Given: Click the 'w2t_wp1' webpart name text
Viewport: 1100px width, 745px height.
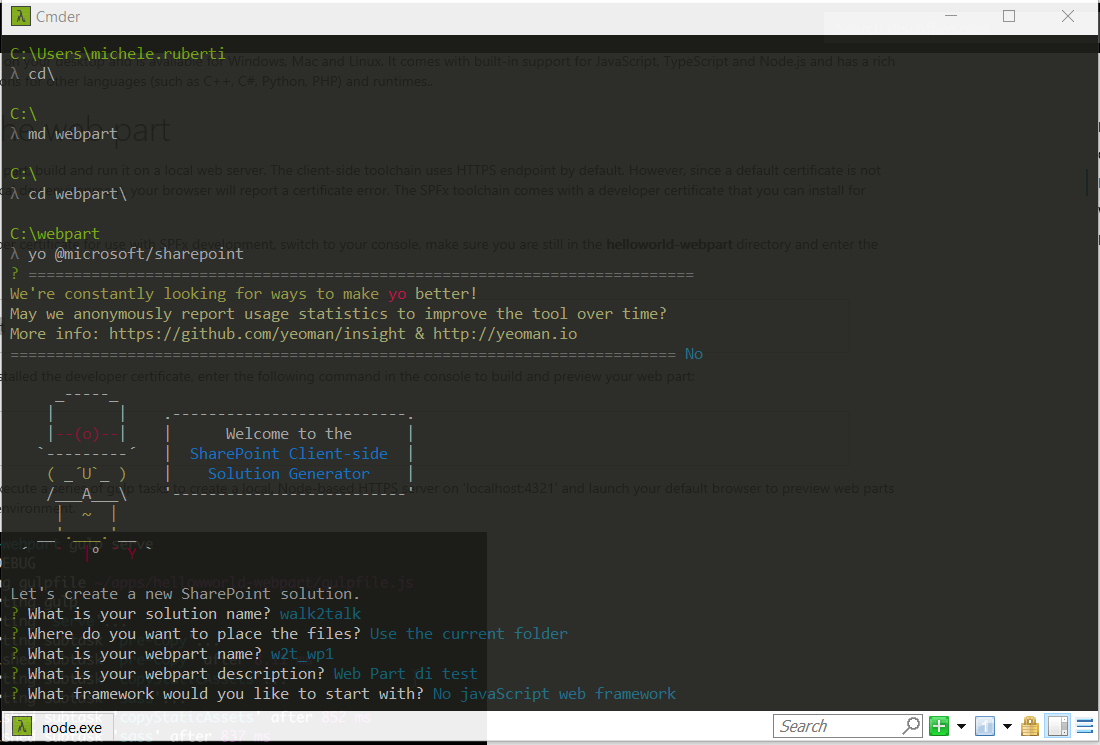Looking at the screenshot, I should (x=302, y=655).
